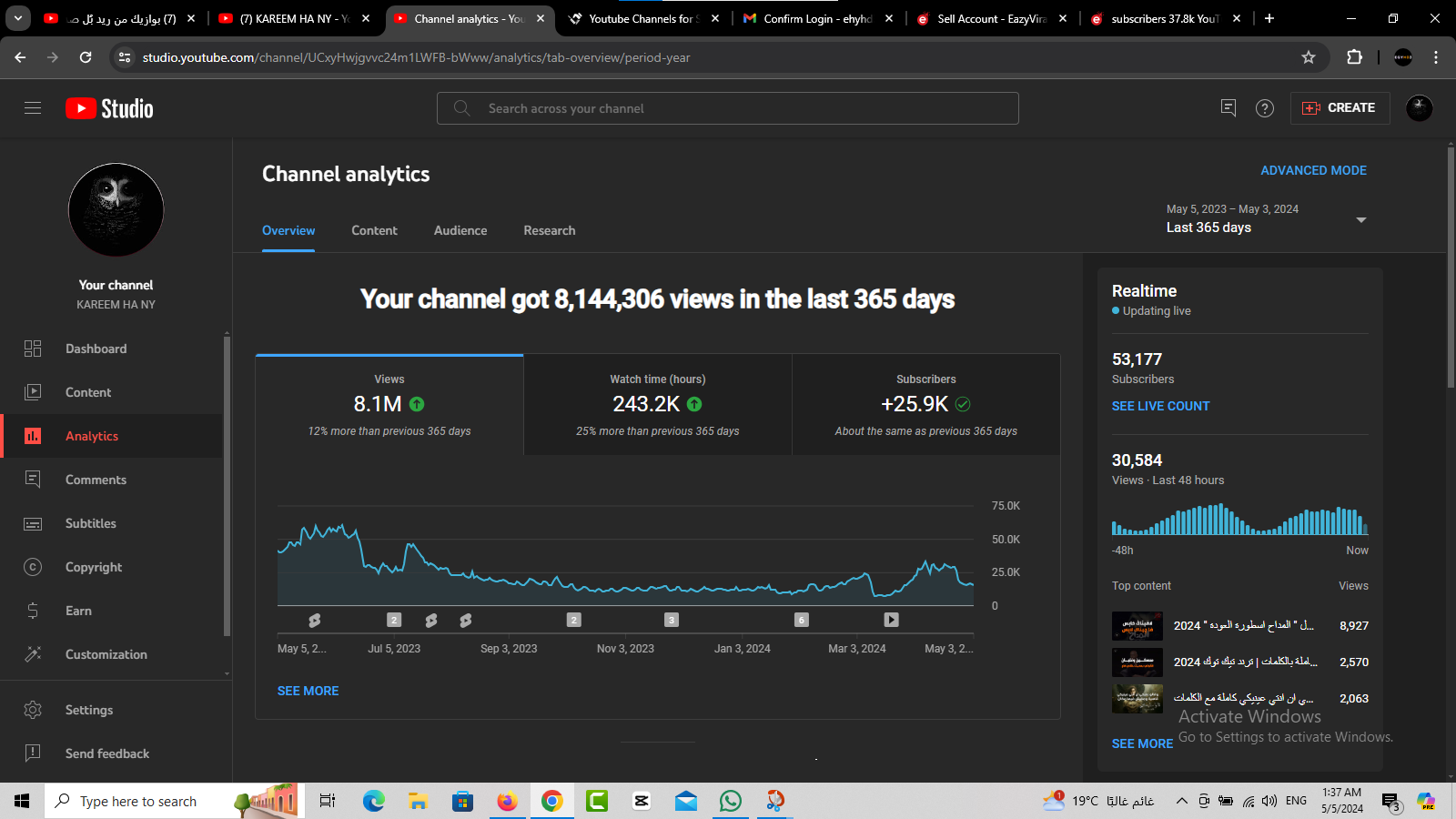Open the channel feedback messages icon

[x=1228, y=108]
